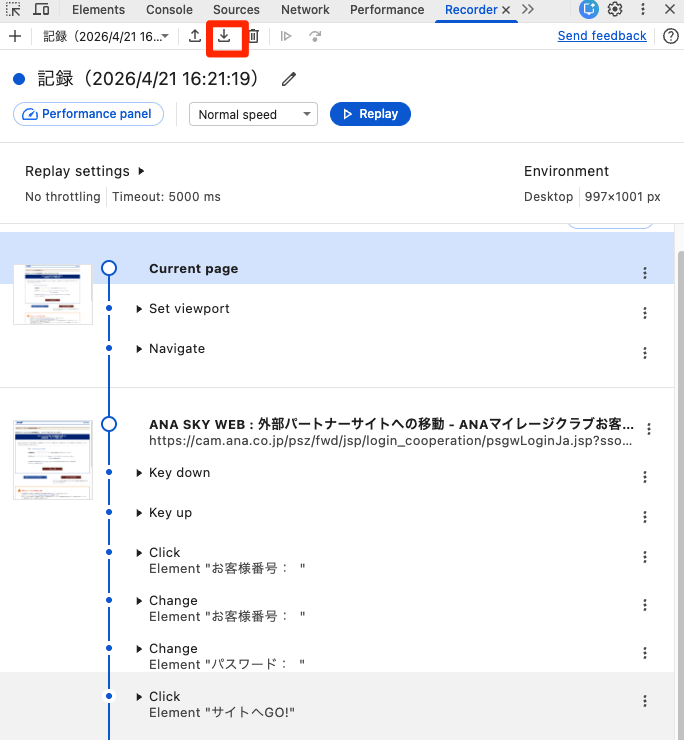
Task: Click the No throttling setting
Action: tap(63, 197)
